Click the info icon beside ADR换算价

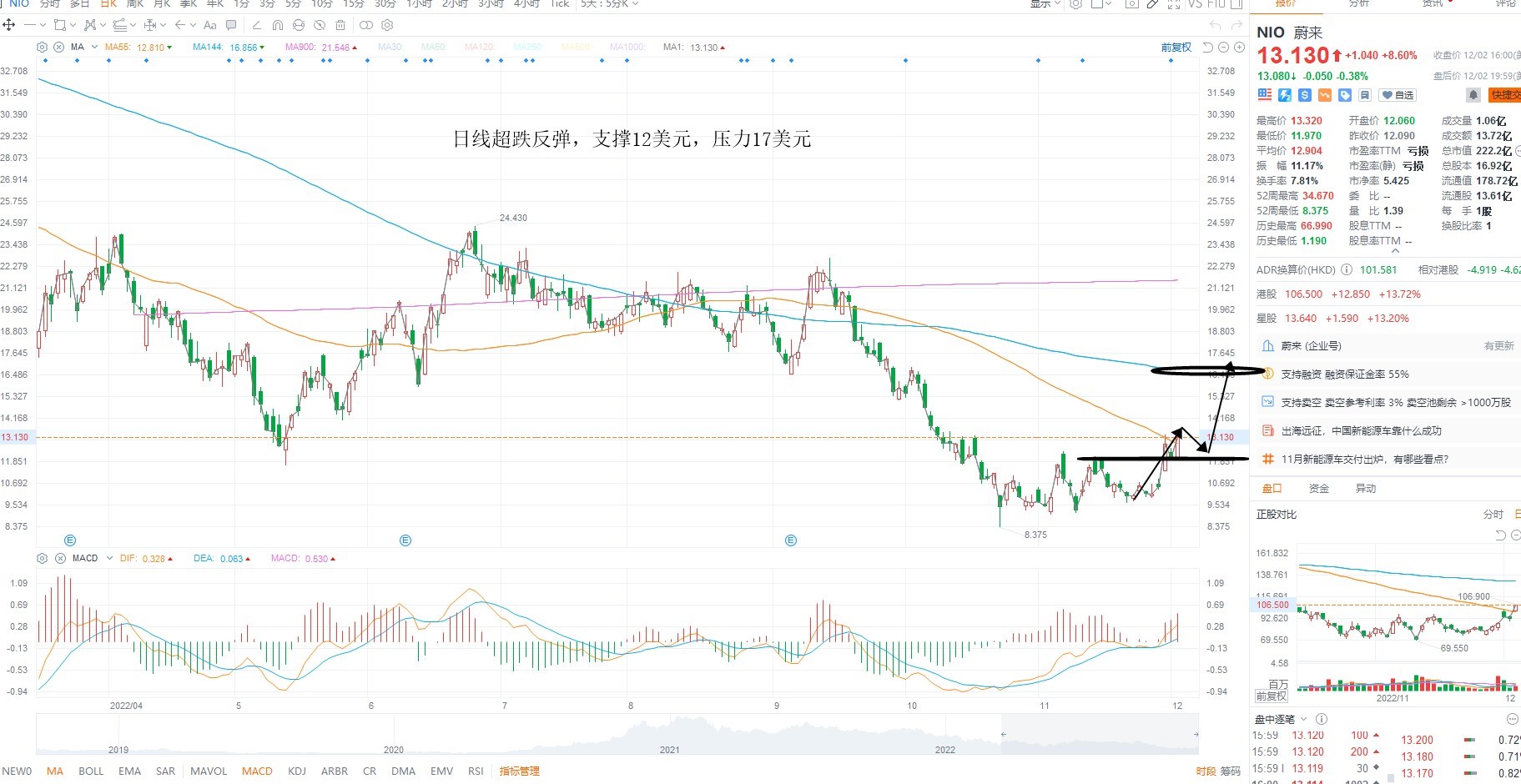click(1346, 269)
